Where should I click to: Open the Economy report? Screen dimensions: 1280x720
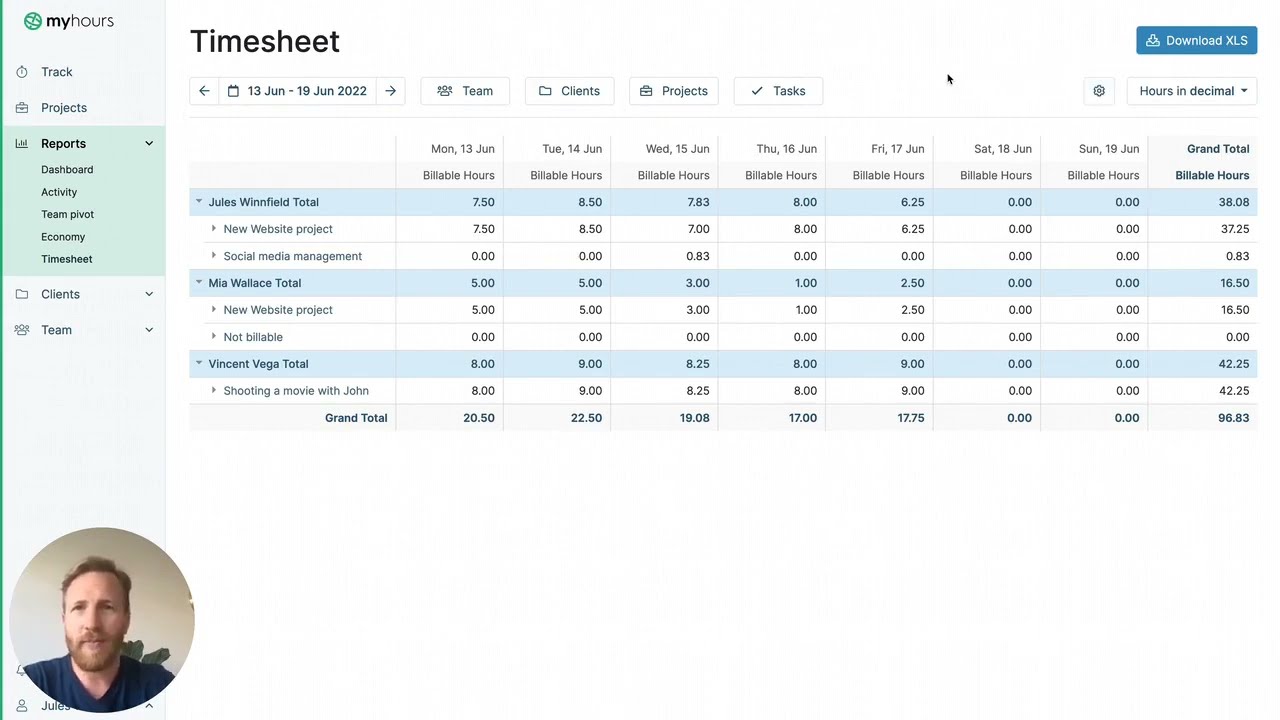tap(63, 237)
